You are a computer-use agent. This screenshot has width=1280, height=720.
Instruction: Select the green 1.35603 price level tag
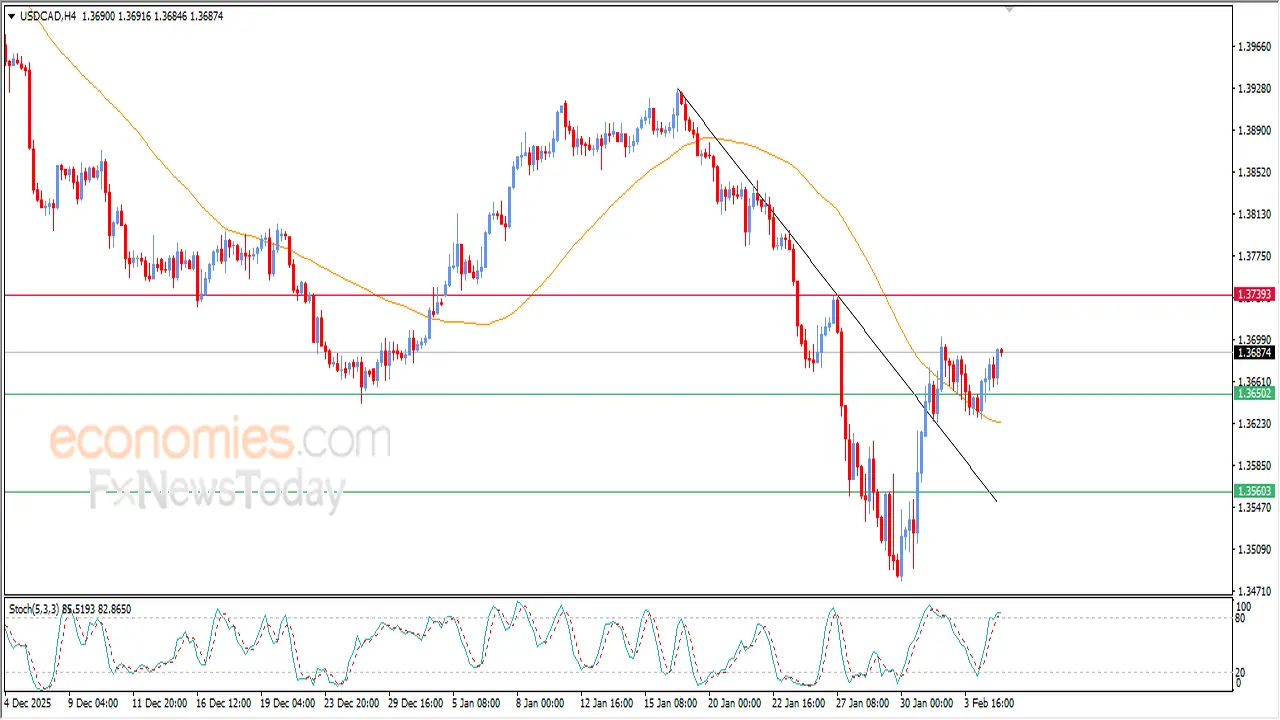(1254, 491)
